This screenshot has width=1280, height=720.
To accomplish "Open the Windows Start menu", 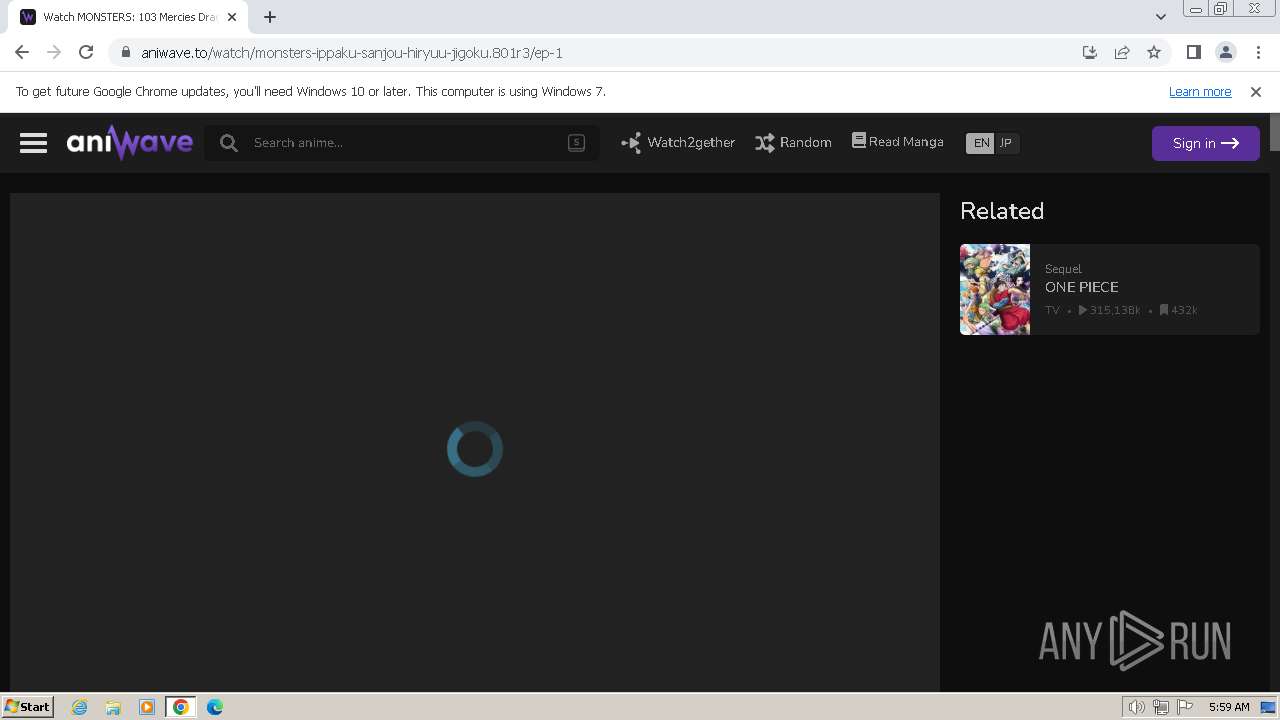I will point(27,706).
